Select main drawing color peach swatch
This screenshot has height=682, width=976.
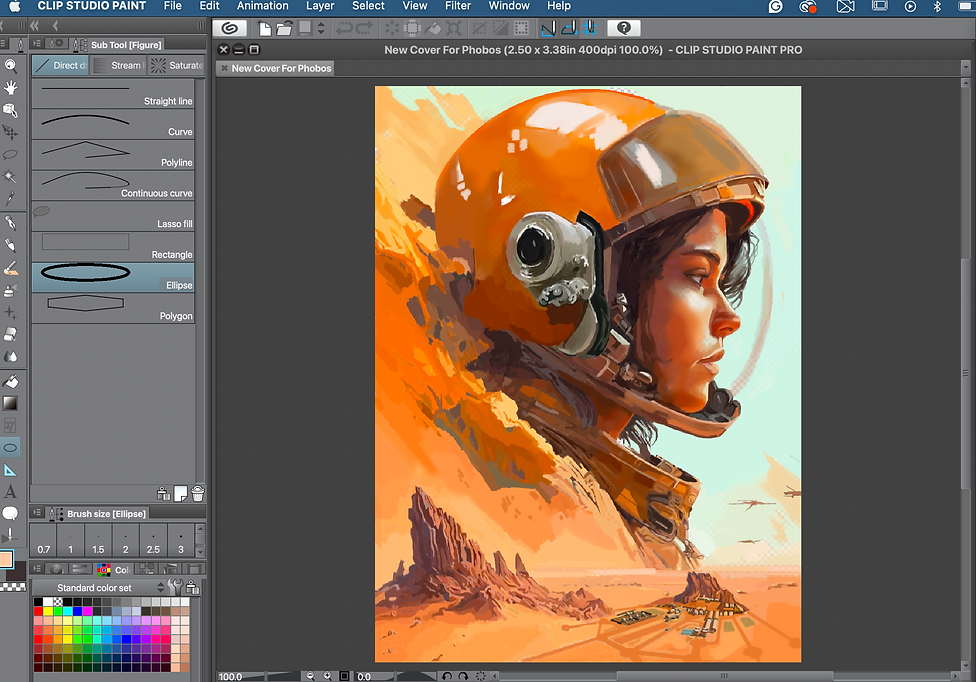6,558
